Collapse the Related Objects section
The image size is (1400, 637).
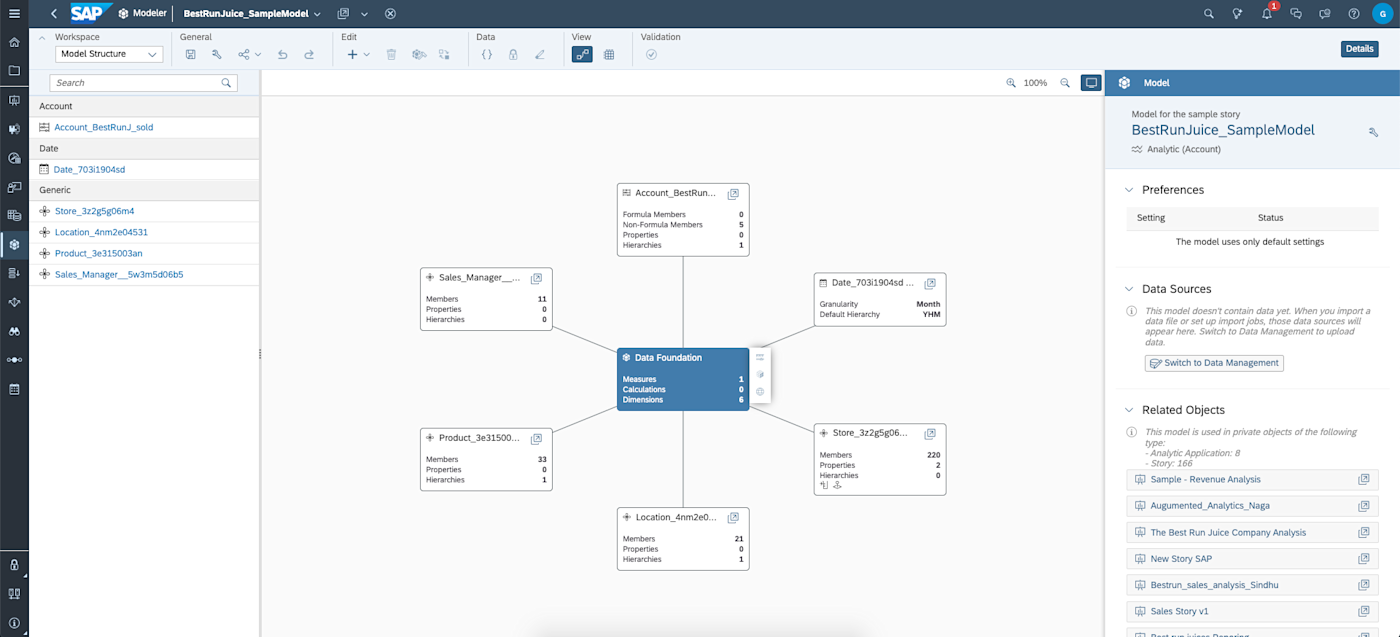tap(1130, 410)
